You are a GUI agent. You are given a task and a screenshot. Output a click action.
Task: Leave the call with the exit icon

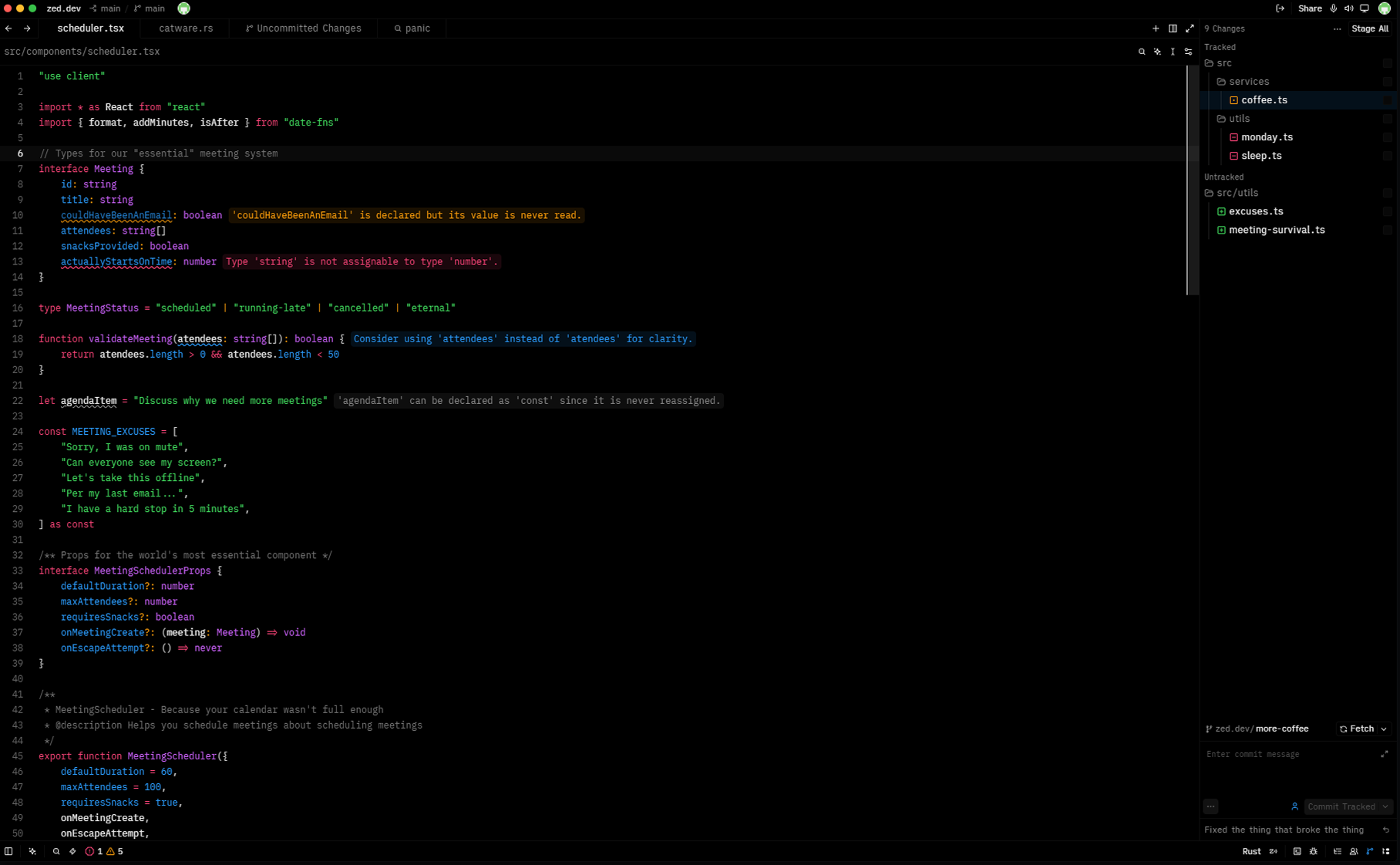(1281, 8)
